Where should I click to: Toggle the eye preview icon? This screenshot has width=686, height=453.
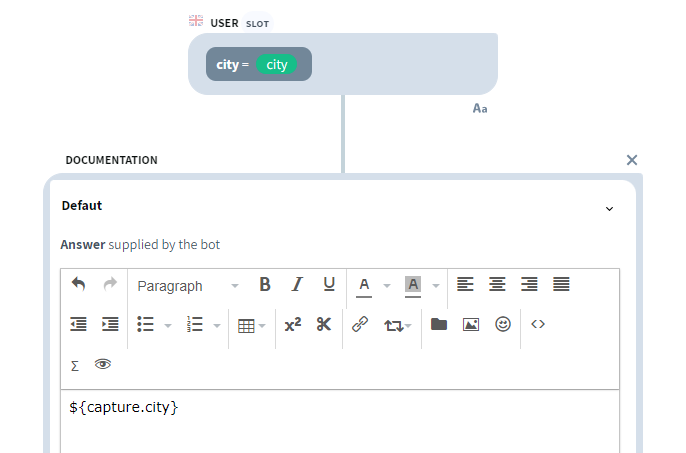tap(102, 364)
